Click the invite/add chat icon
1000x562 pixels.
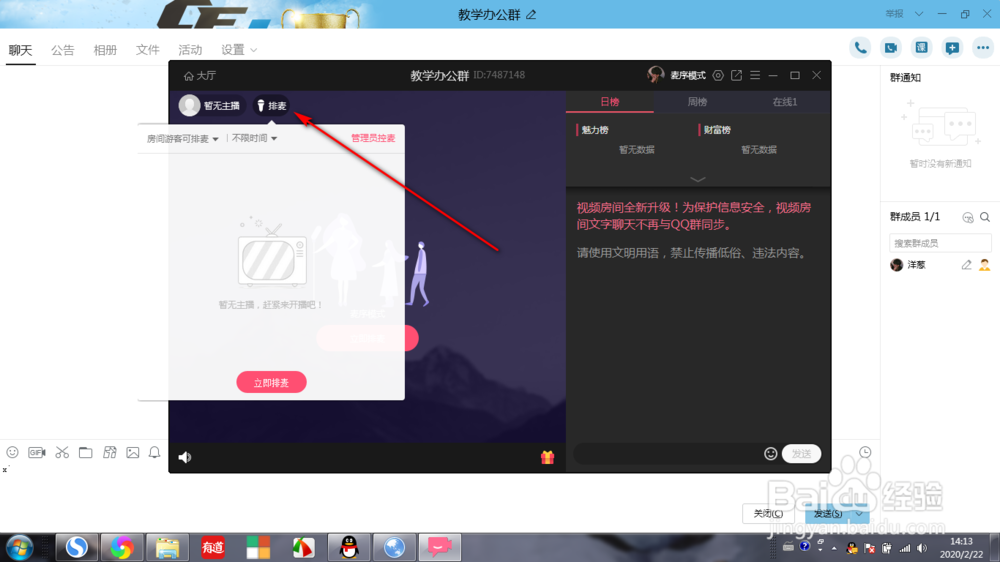coord(952,48)
